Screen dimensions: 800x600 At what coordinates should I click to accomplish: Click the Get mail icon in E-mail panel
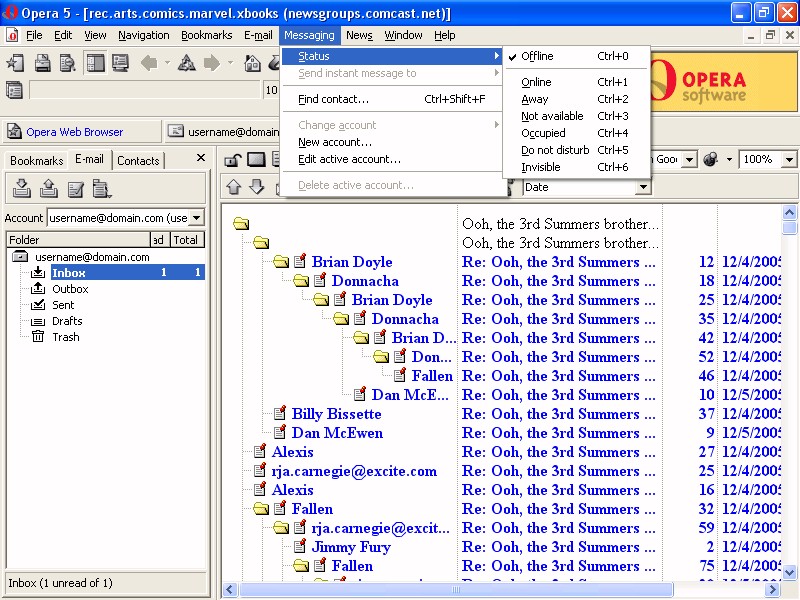[21, 188]
